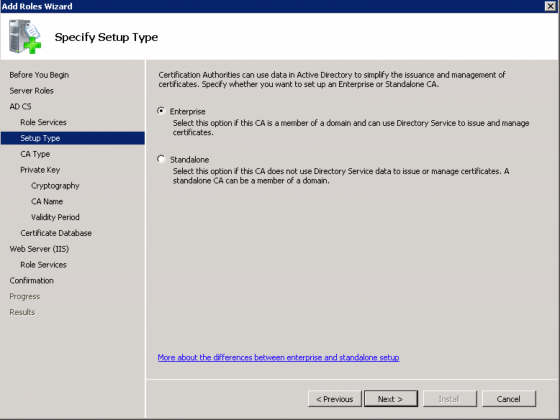Go back with the Previous button
Viewport: 560px width, 420px height.
pyautogui.click(x=335, y=399)
